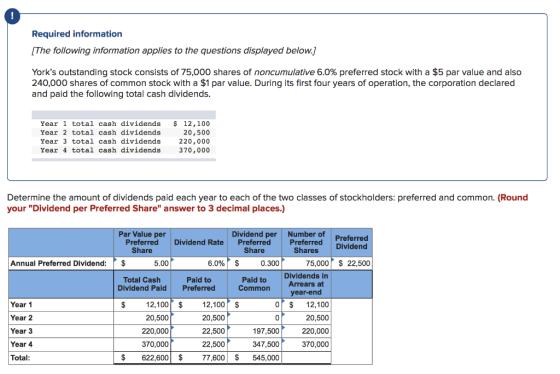
Task: Click the Total Cash Dividend Paid header
Action: [142, 284]
